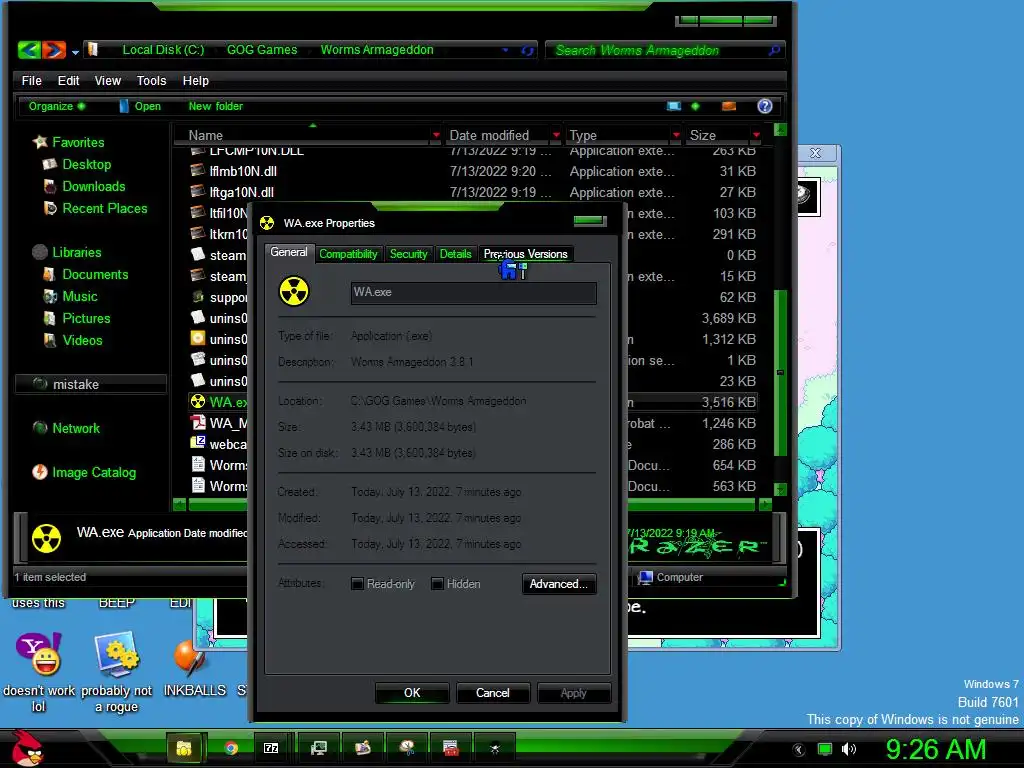Open the File menu in Explorer
The height and width of the screenshot is (768, 1024).
tap(31, 80)
